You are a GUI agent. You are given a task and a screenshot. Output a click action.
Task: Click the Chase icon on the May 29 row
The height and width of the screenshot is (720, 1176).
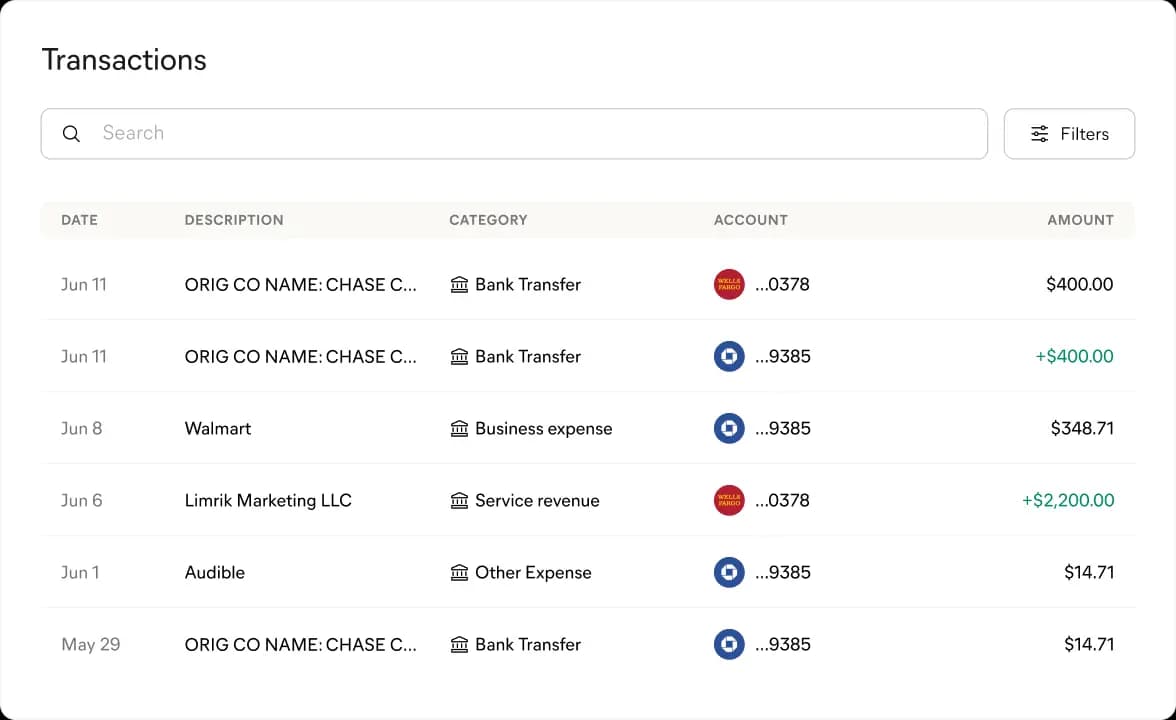click(x=729, y=644)
